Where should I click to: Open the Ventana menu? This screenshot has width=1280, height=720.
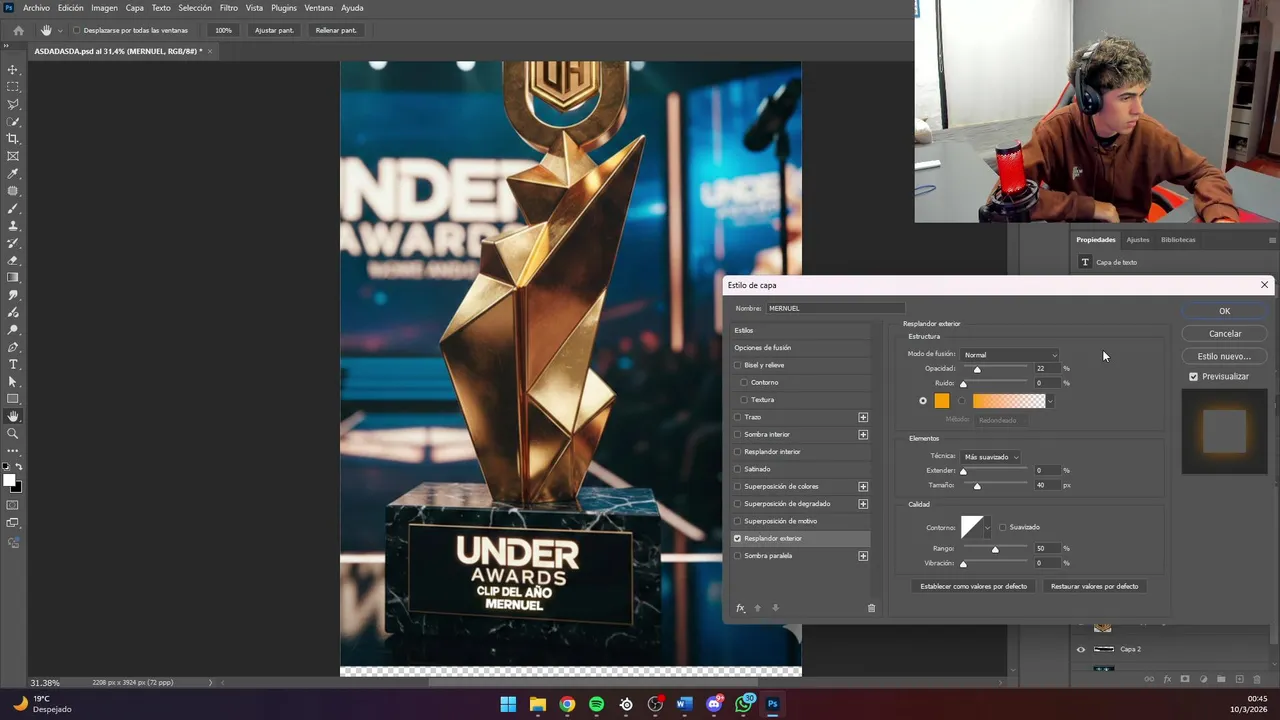click(x=319, y=8)
